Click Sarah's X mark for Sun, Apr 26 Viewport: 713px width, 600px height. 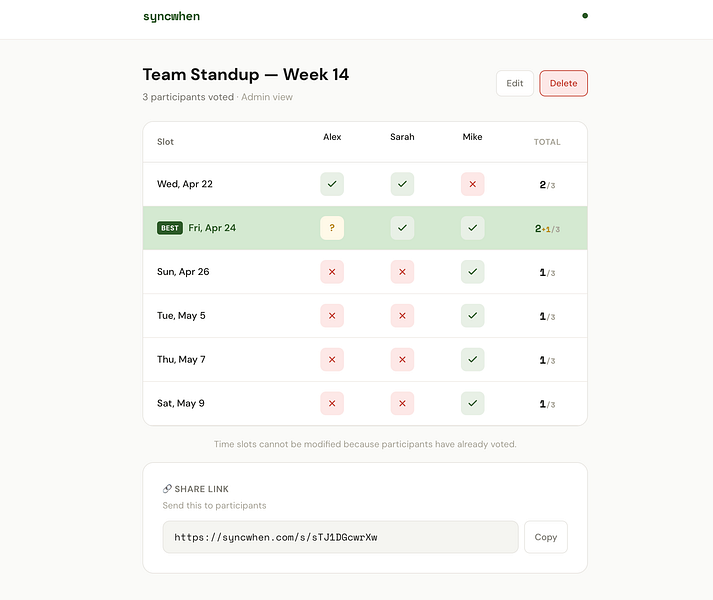point(402,272)
